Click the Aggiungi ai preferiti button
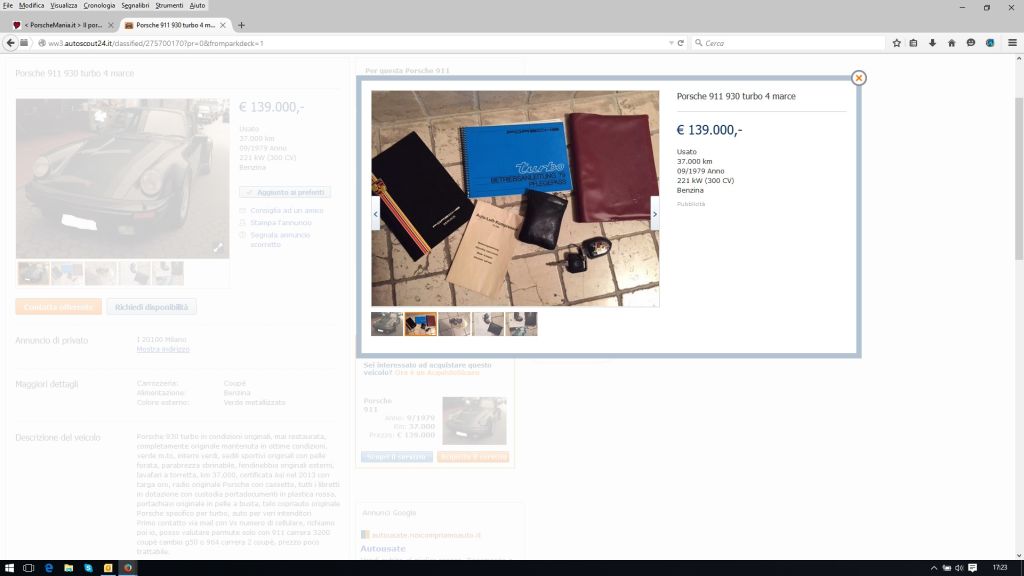Image resolution: width=1024 pixels, height=576 pixels. coord(285,192)
